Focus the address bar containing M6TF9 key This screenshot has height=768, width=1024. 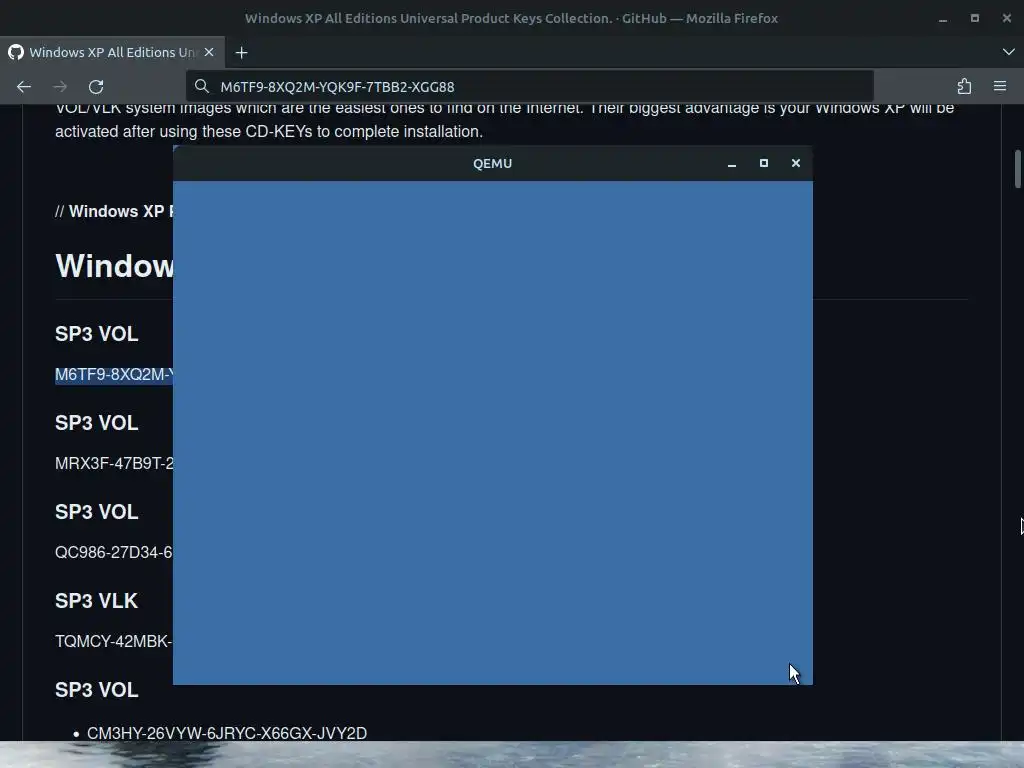[x=530, y=86]
